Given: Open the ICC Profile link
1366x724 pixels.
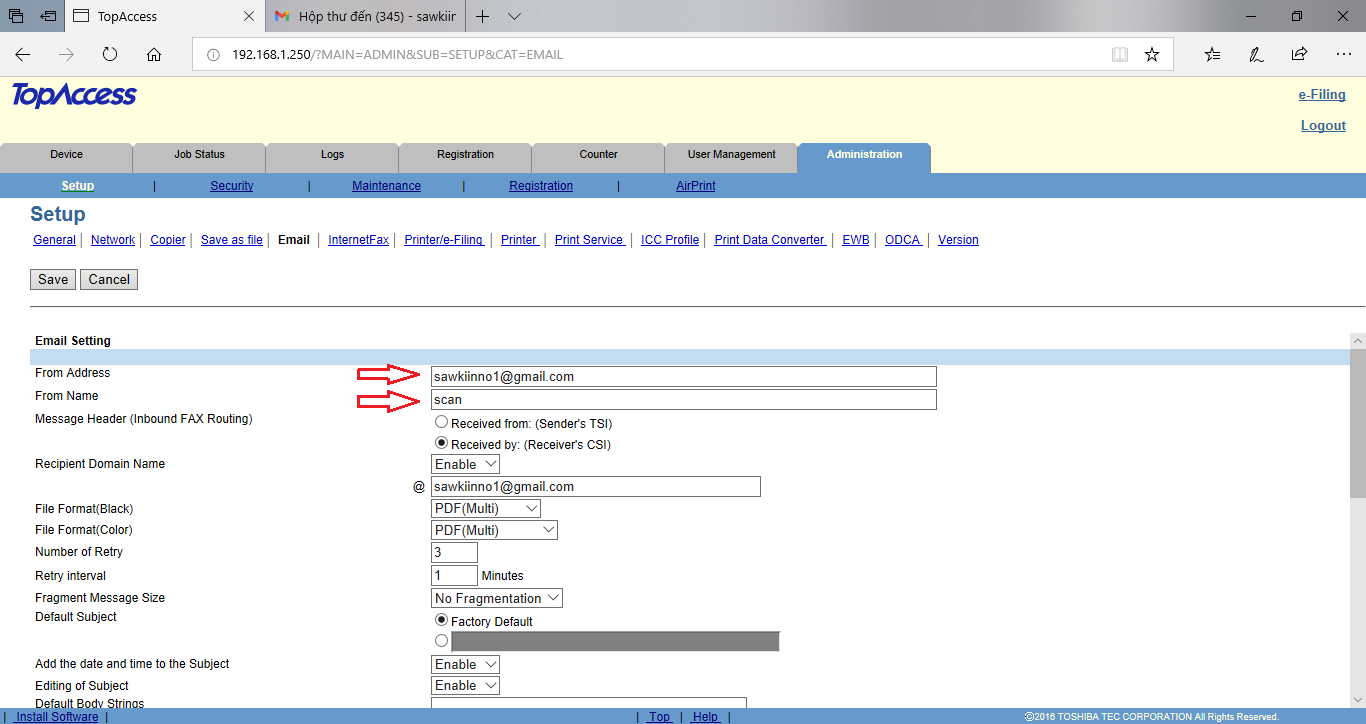Looking at the screenshot, I should [x=670, y=240].
